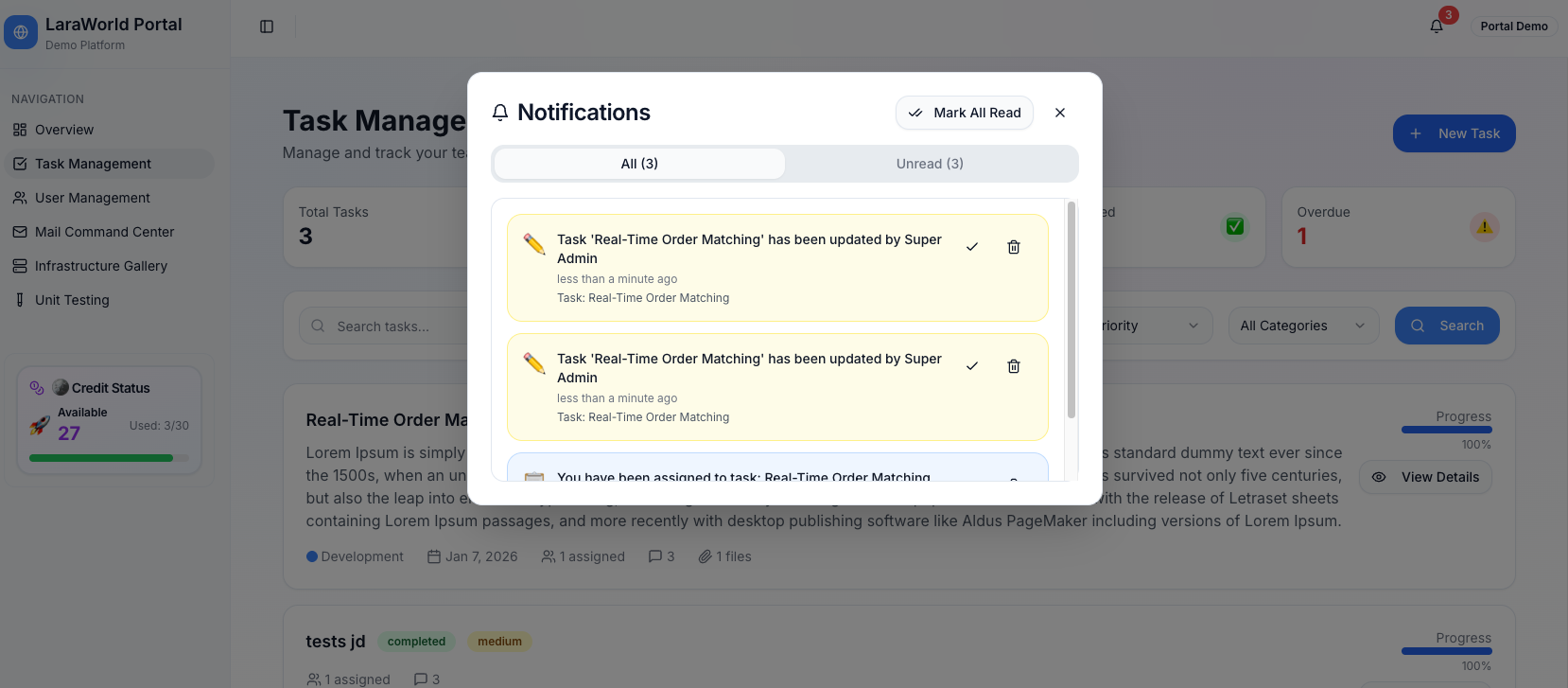Click the calendar icon beside Jan 7, 2026
1568x688 pixels.
click(x=432, y=556)
